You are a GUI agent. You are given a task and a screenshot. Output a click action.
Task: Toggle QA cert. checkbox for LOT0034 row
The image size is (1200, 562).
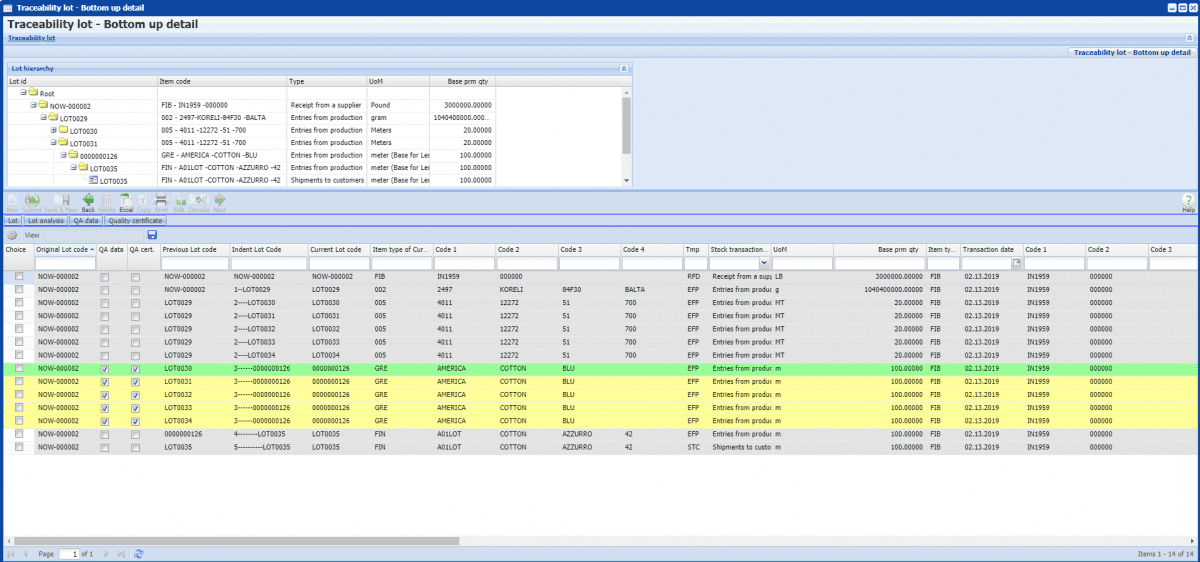pyautogui.click(x=135, y=420)
